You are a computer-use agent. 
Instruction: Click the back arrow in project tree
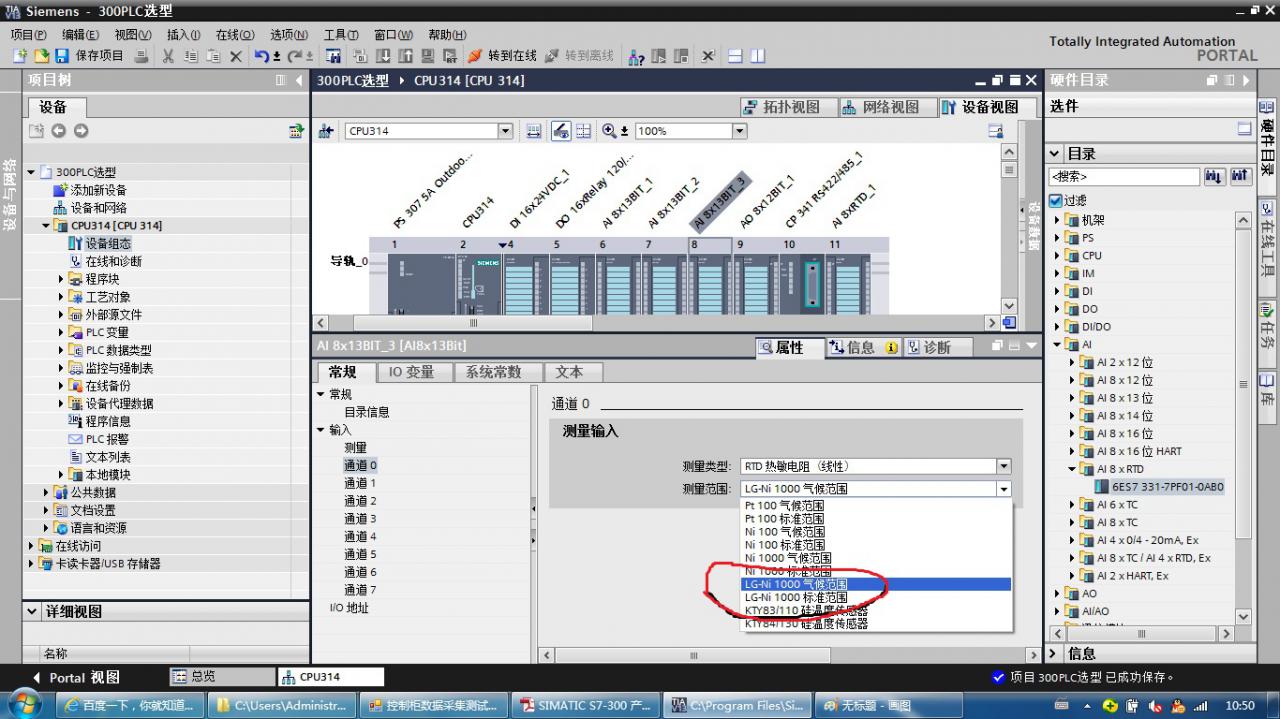click(x=59, y=131)
